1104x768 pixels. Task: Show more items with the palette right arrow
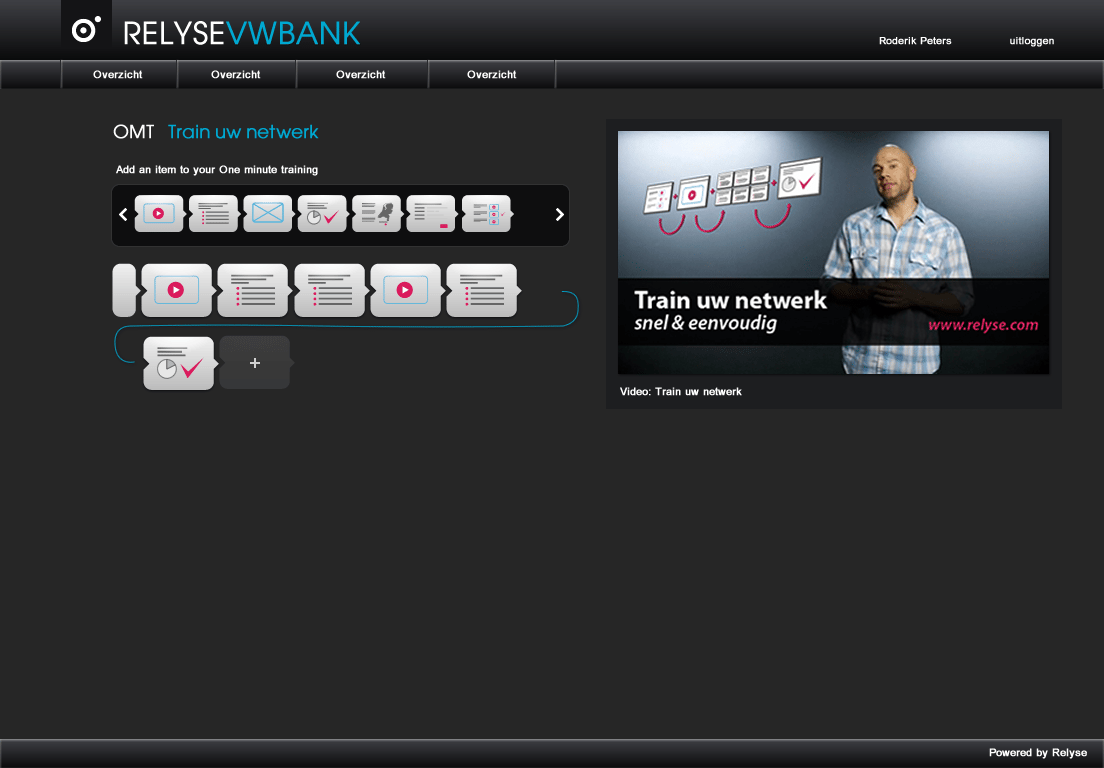tap(560, 214)
